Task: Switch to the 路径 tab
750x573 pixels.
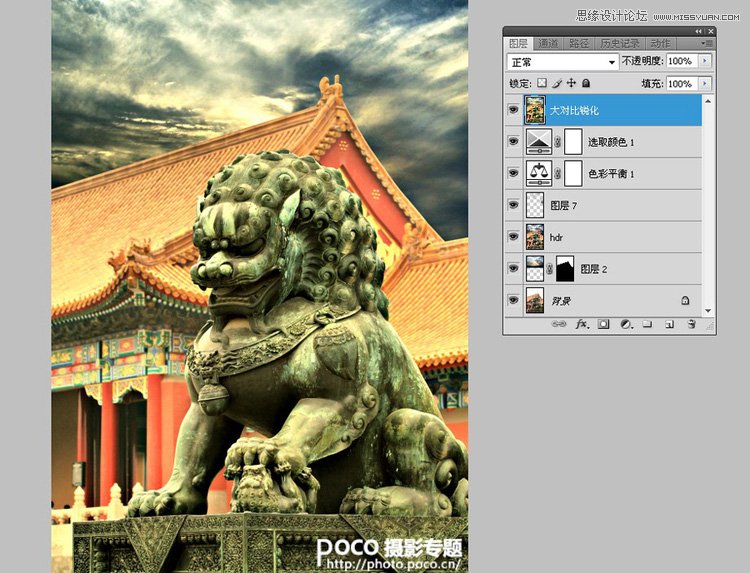Action: coord(579,44)
